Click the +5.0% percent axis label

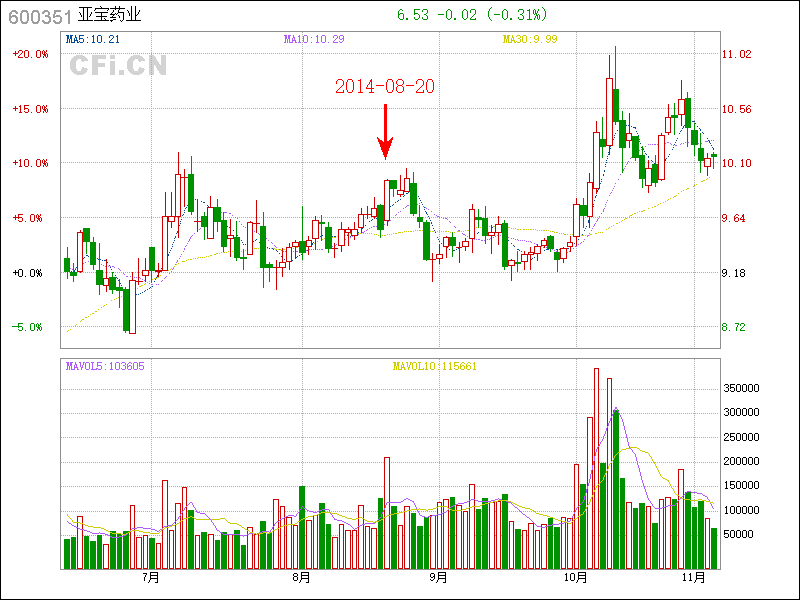click(x=28, y=218)
